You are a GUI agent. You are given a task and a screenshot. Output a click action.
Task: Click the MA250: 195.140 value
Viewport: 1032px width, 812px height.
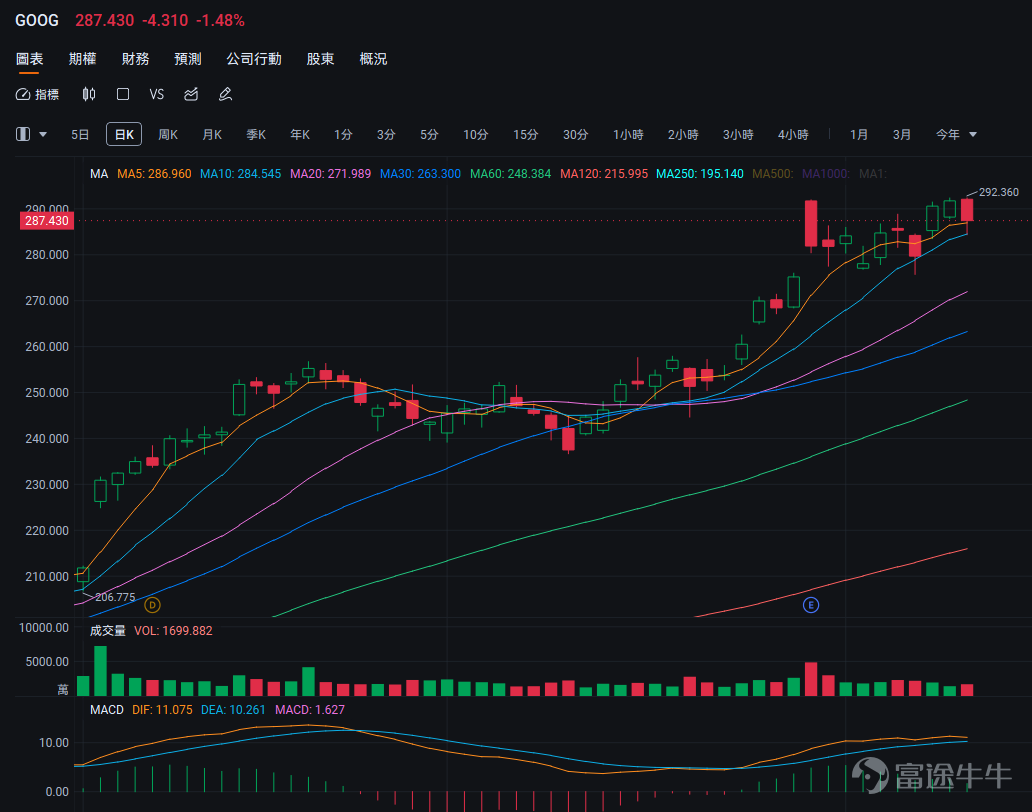(700, 174)
